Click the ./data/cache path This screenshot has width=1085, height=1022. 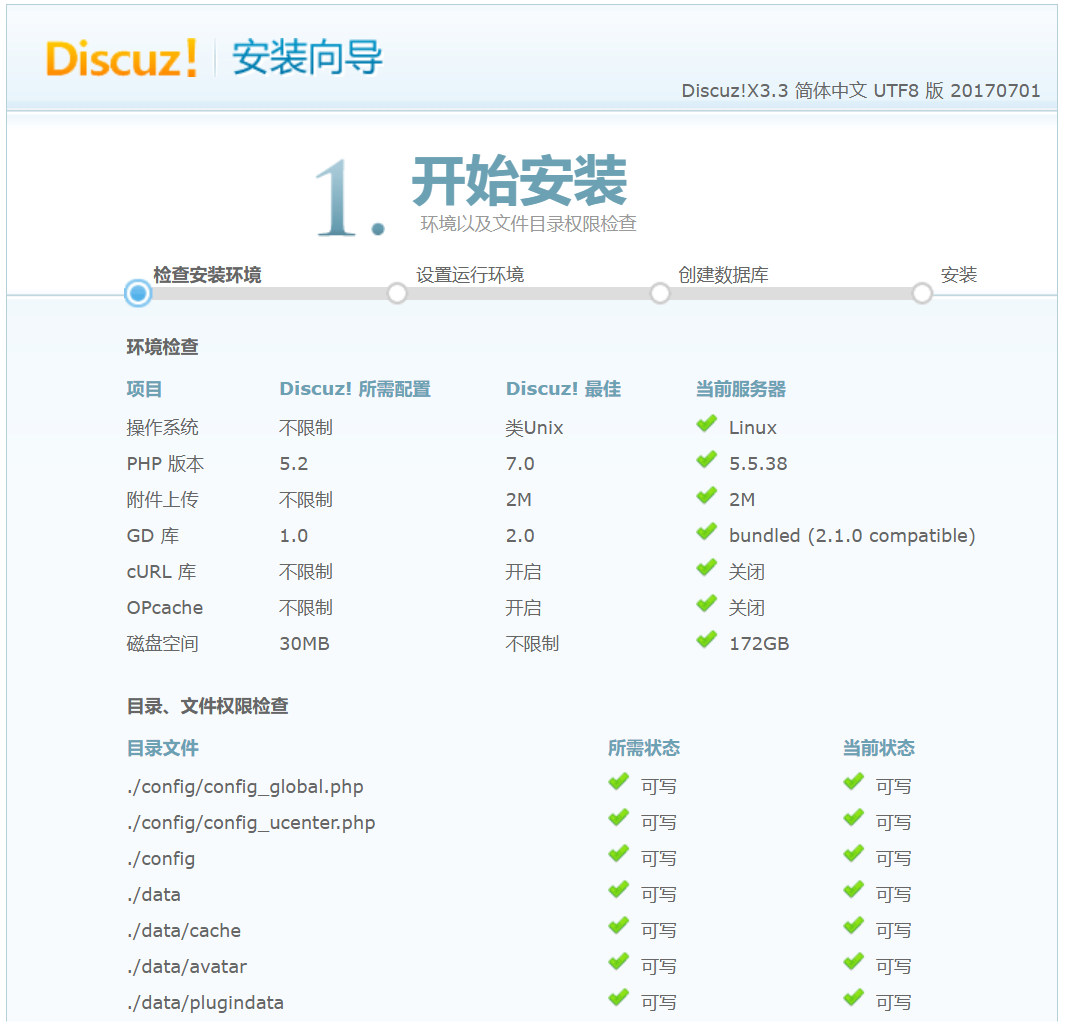184,931
